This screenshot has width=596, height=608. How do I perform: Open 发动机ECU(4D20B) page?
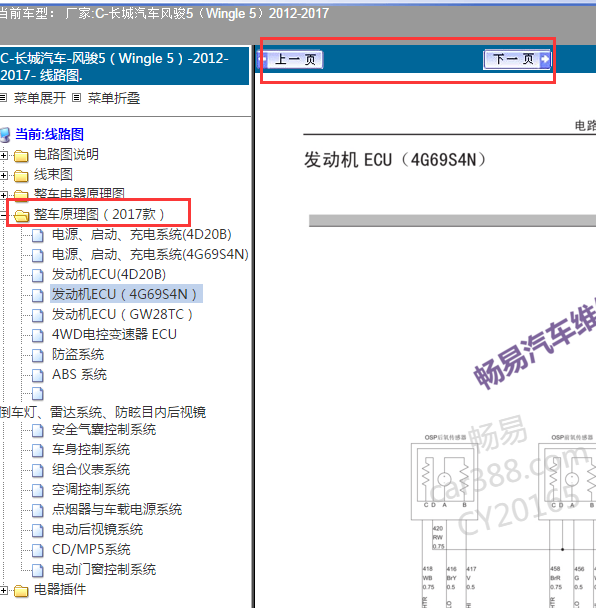[x=109, y=275]
